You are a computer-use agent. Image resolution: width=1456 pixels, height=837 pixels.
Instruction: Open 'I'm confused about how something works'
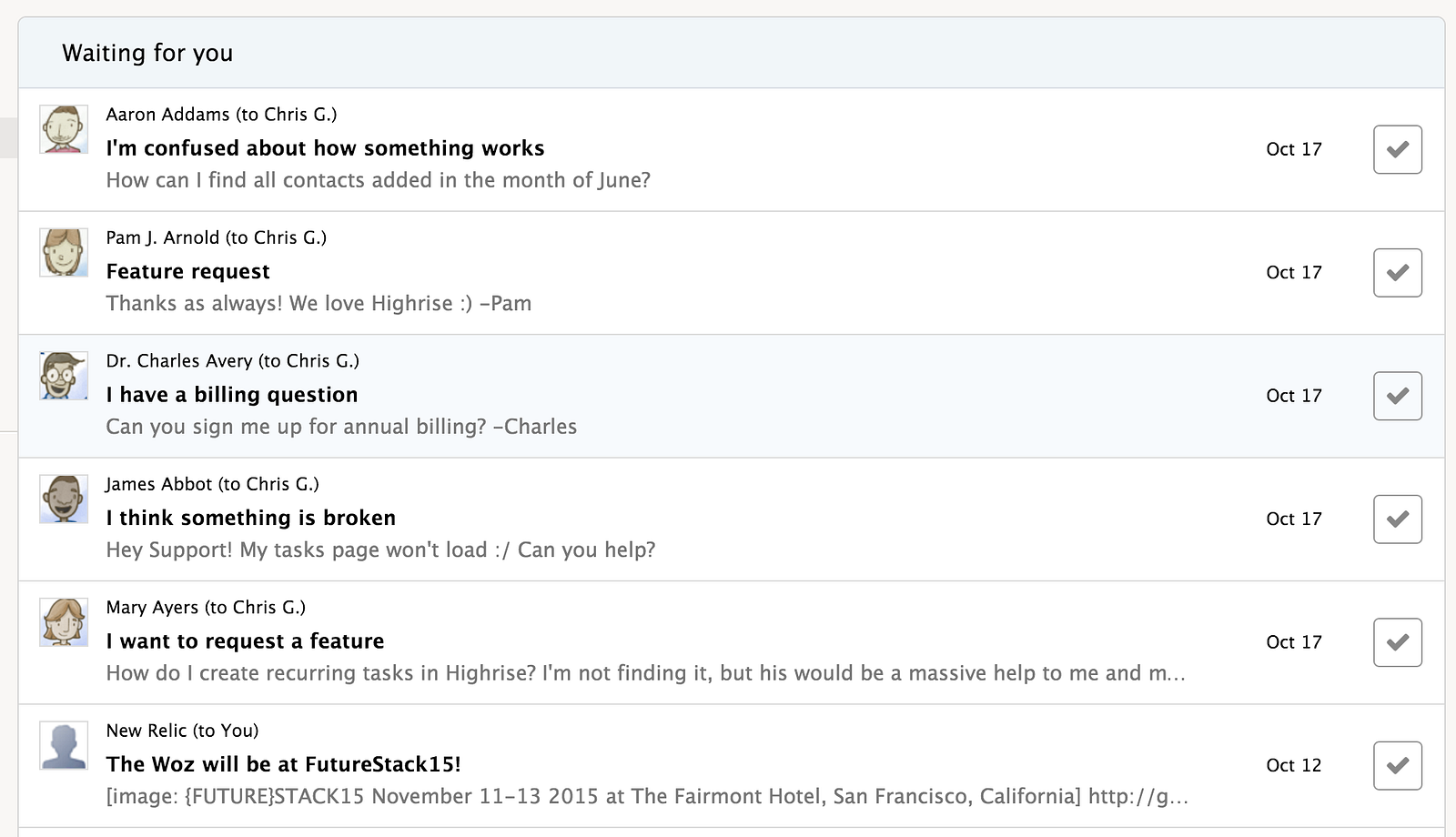coord(325,148)
